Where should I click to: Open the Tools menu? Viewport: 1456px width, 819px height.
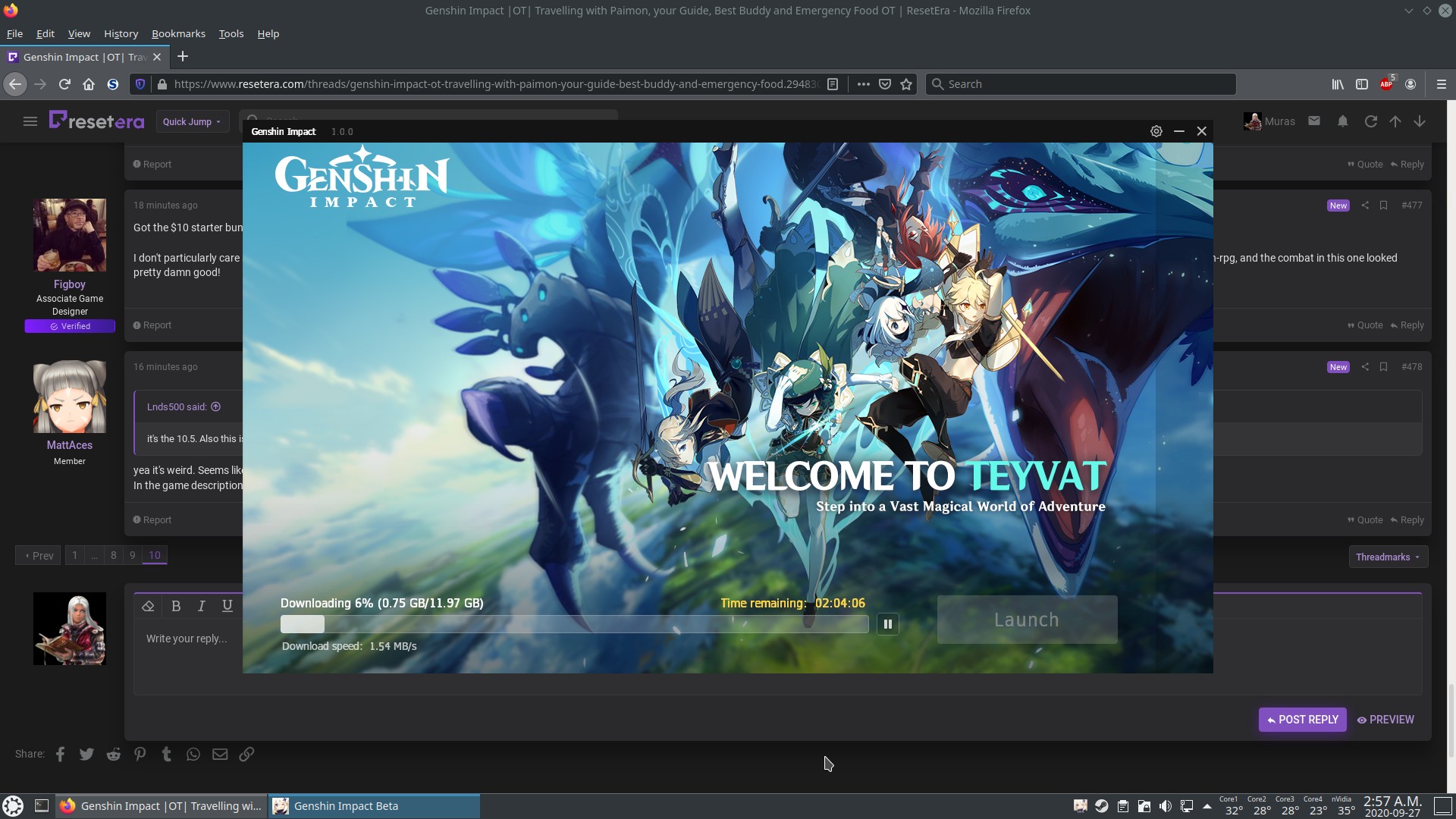click(231, 33)
